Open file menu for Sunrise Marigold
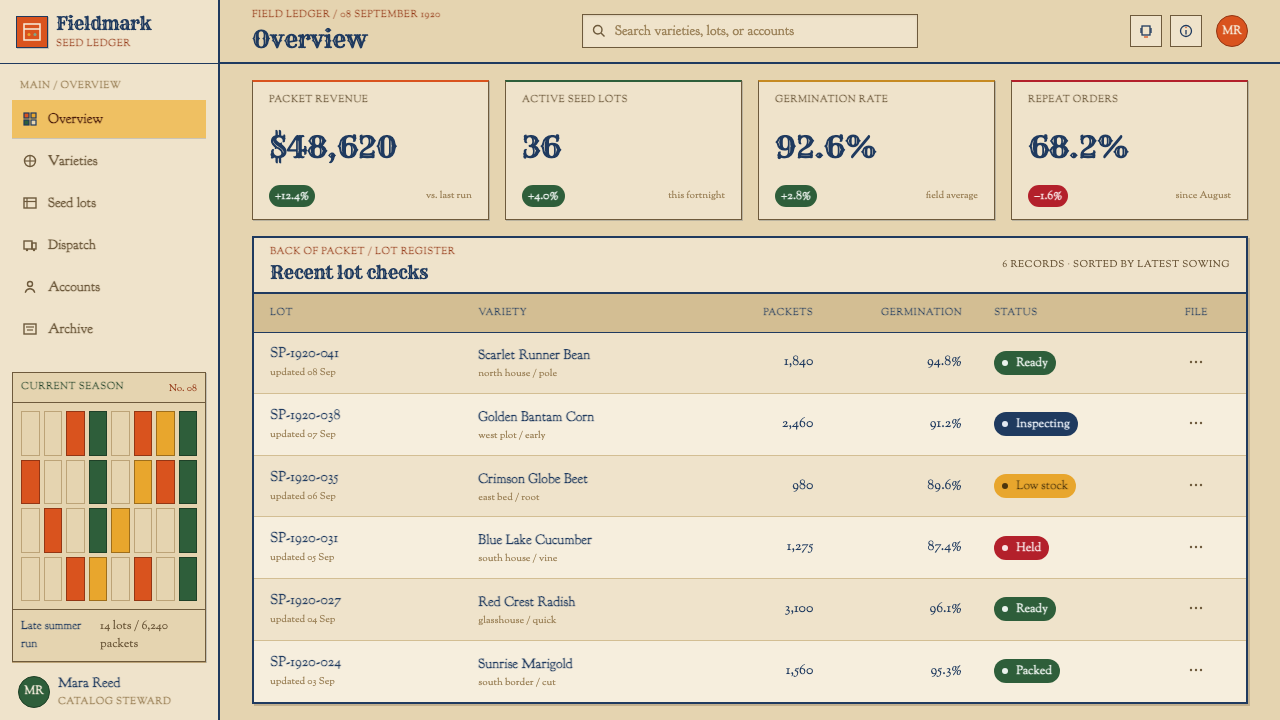Image resolution: width=1280 pixels, height=720 pixels. [x=1196, y=670]
